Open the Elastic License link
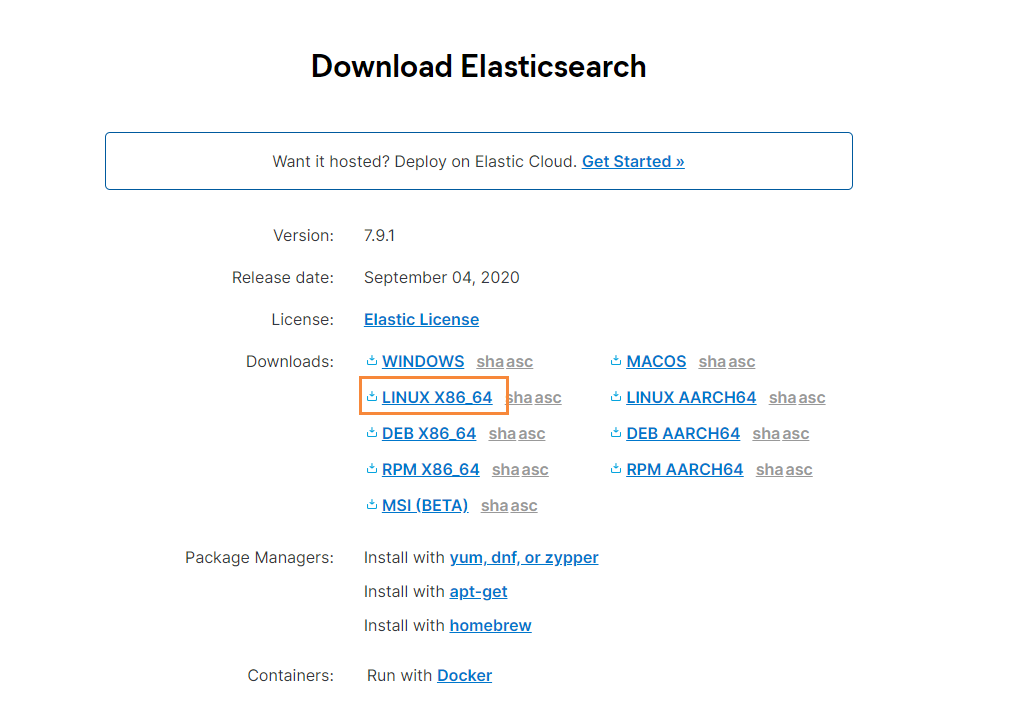Image resolution: width=1032 pixels, height=703 pixels. pyautogui.click(x=421, y=319)
